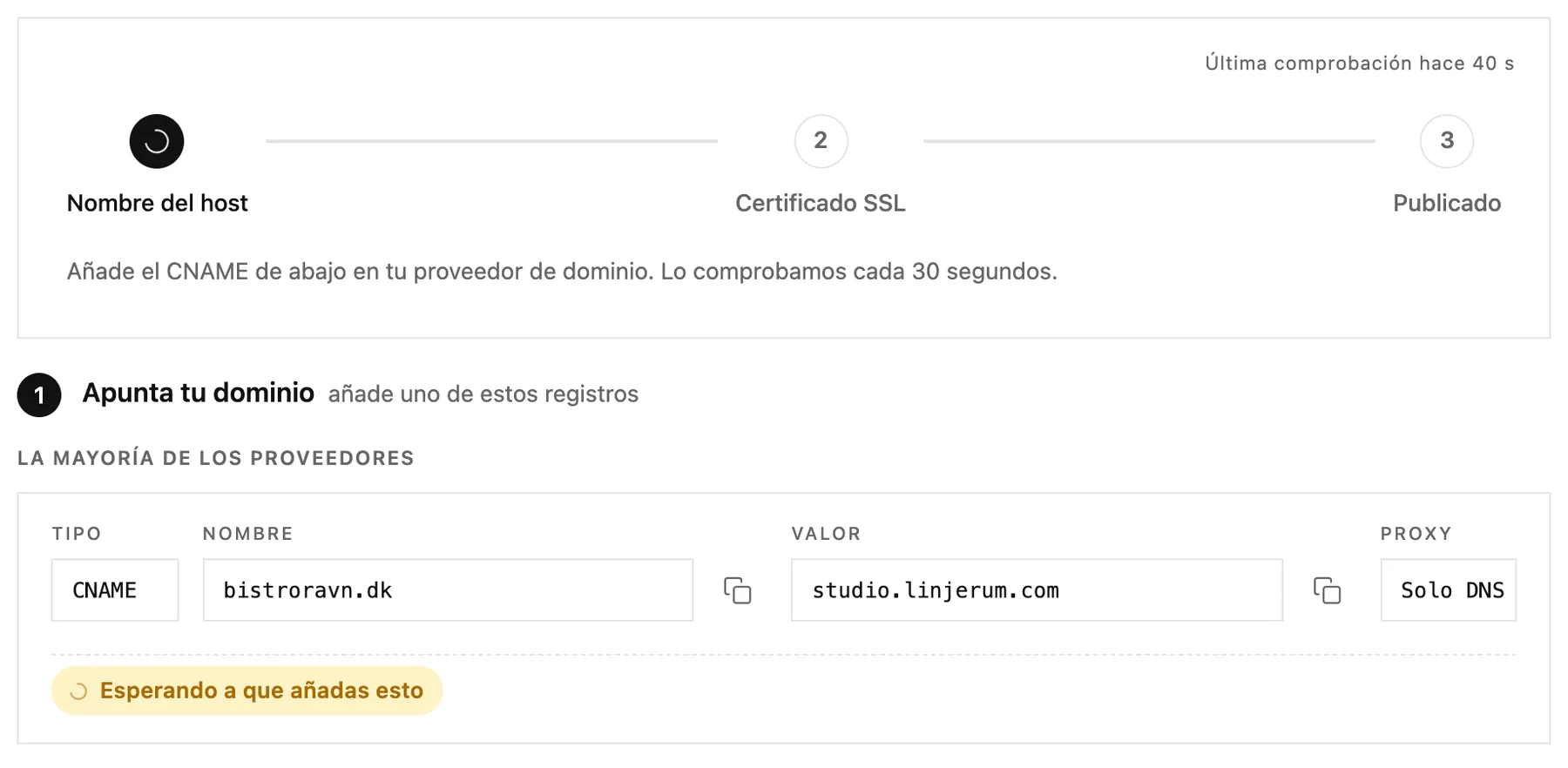Screen dimensions: 1568x768
Task: Select the studio.linjerum.com value field
Action: point(1037,590)
